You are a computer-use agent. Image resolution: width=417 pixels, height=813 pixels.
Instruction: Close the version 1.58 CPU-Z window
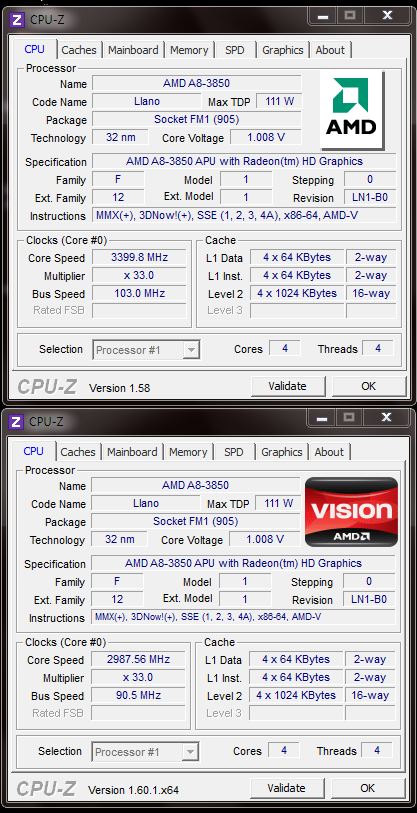(x=387, y=16)
